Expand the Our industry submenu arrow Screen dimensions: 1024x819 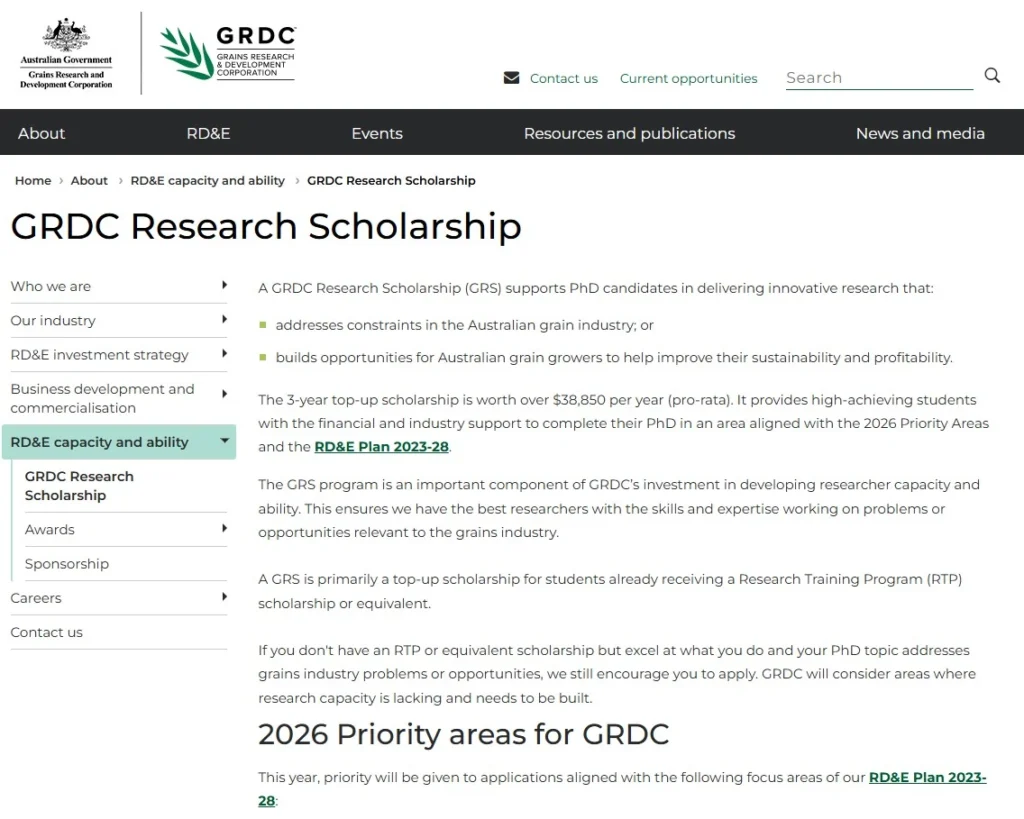point(225,320)
